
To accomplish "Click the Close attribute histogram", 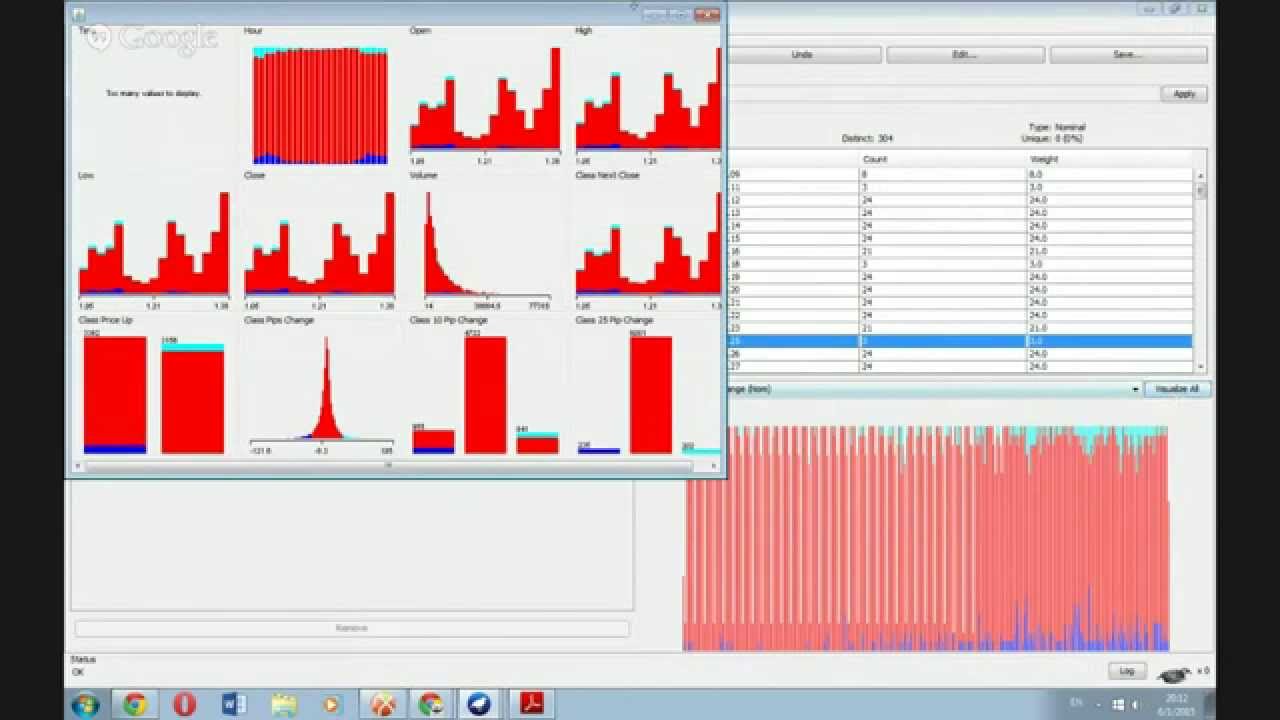I will (x=320, y=243).
